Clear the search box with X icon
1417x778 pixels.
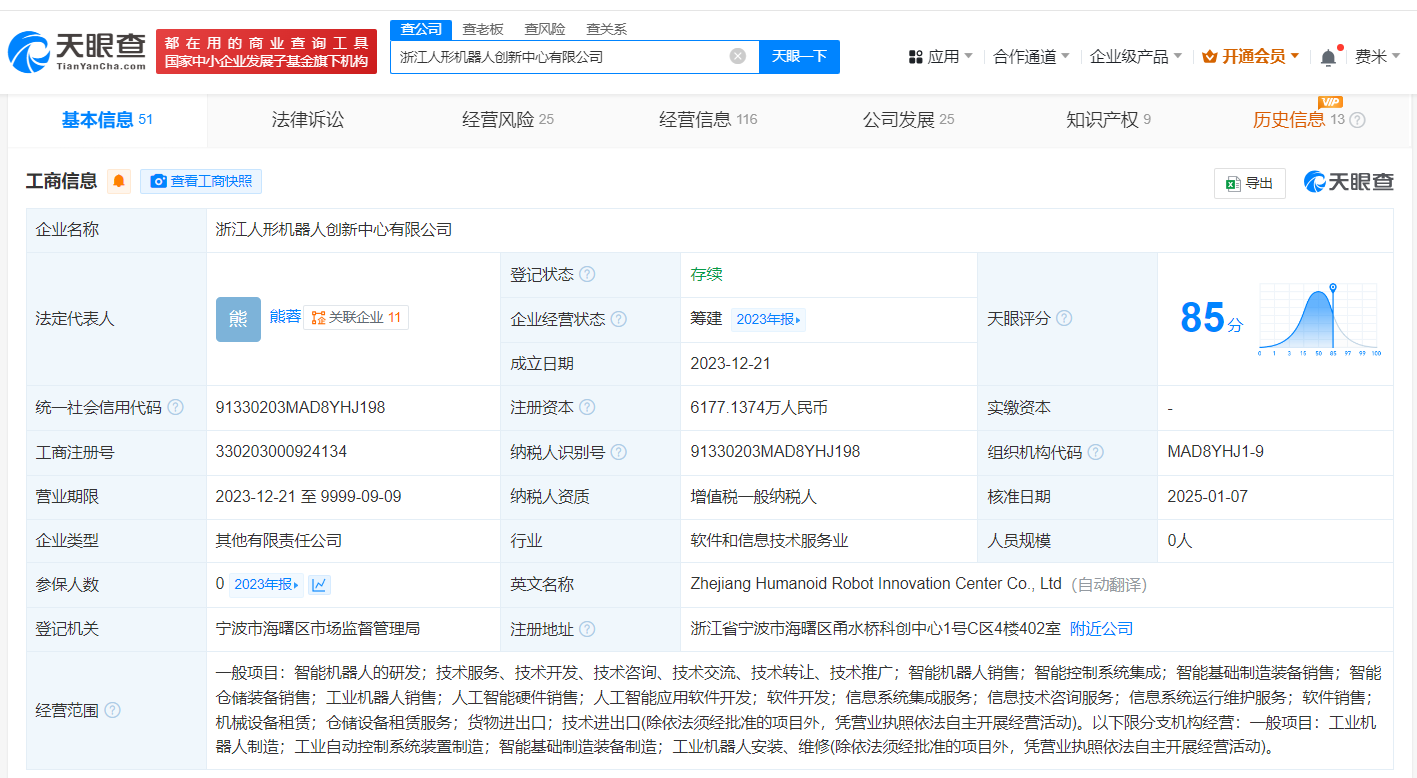tap(738, 57)
